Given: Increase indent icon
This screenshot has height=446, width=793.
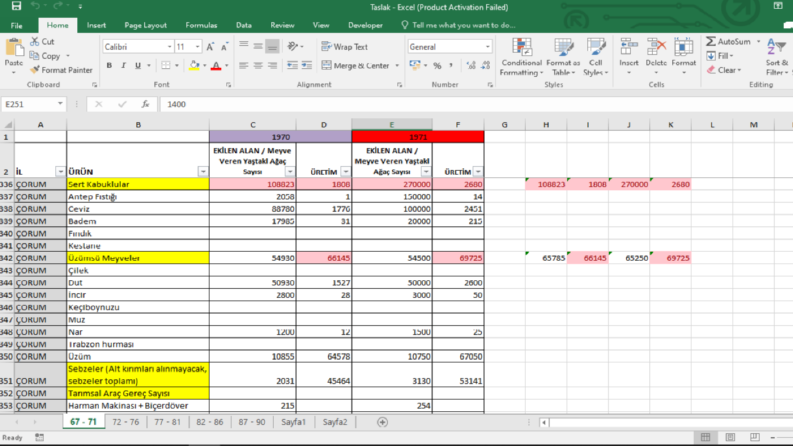Looking at the screenshot, I should coord(306,65).
